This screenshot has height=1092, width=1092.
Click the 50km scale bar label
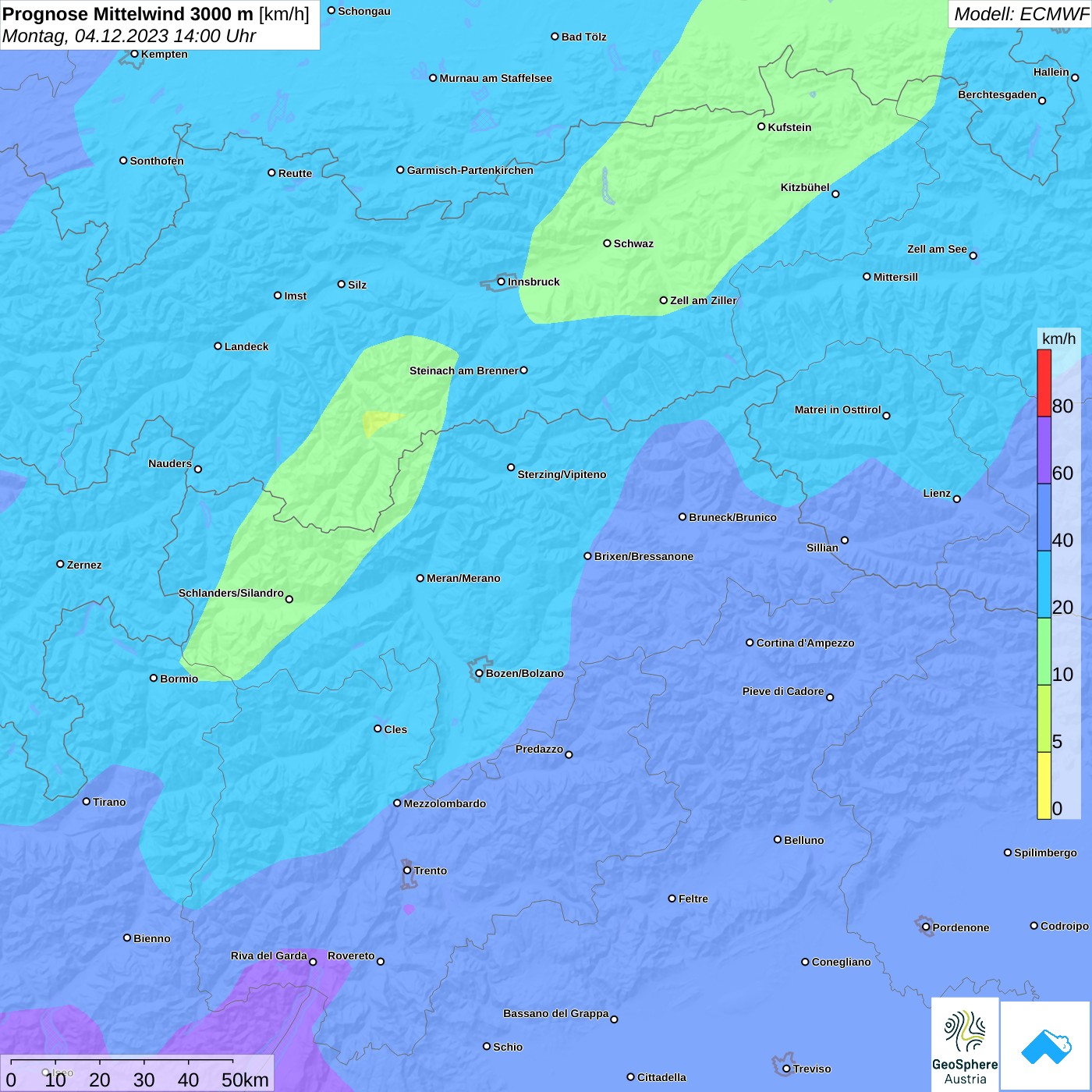(x=245, y=1080)
